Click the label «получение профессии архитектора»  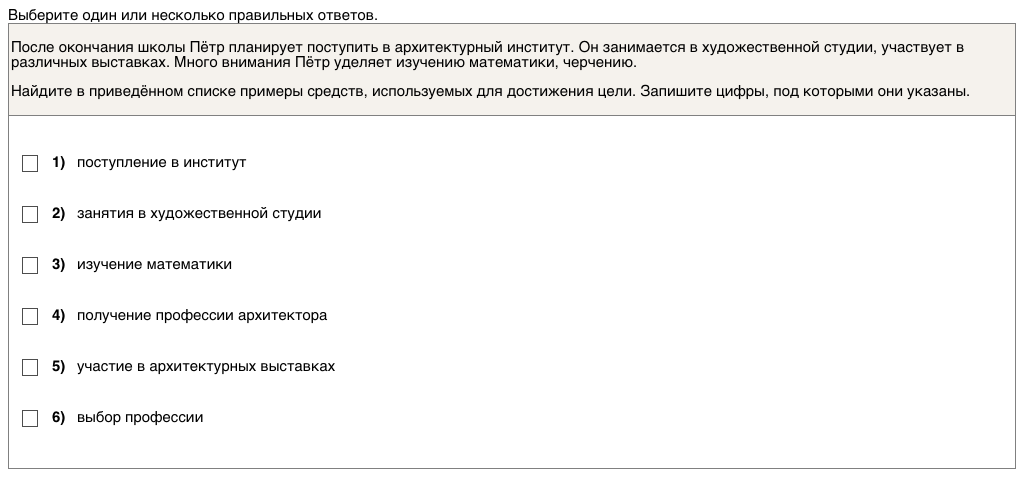click(202, 315)
